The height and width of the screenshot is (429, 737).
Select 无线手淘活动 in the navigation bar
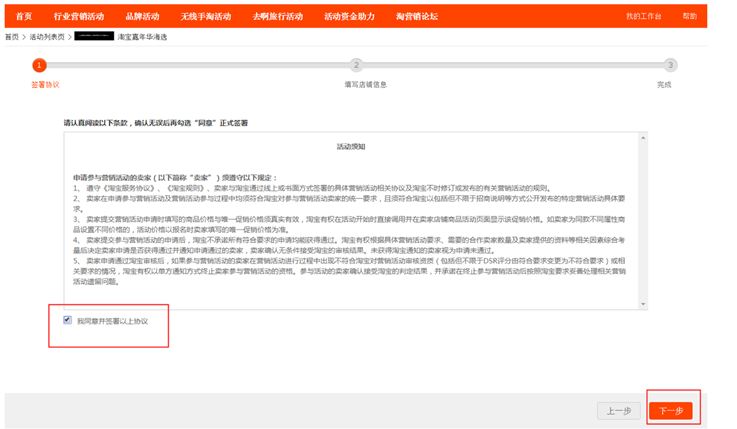coord(205,16)
